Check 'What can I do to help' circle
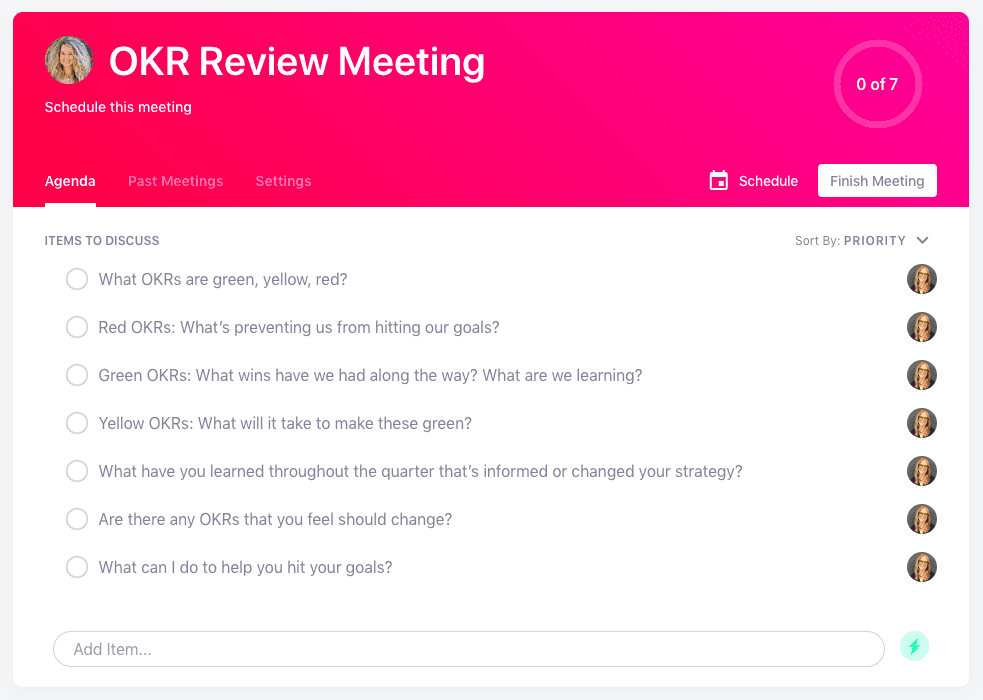The width and height of the screenshot is (983, 700). tap(77, 567)
